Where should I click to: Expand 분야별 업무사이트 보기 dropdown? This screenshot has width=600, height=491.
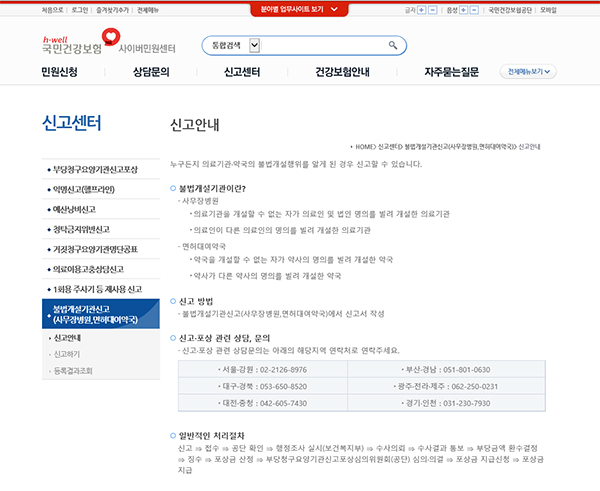(x=299, y=9)
